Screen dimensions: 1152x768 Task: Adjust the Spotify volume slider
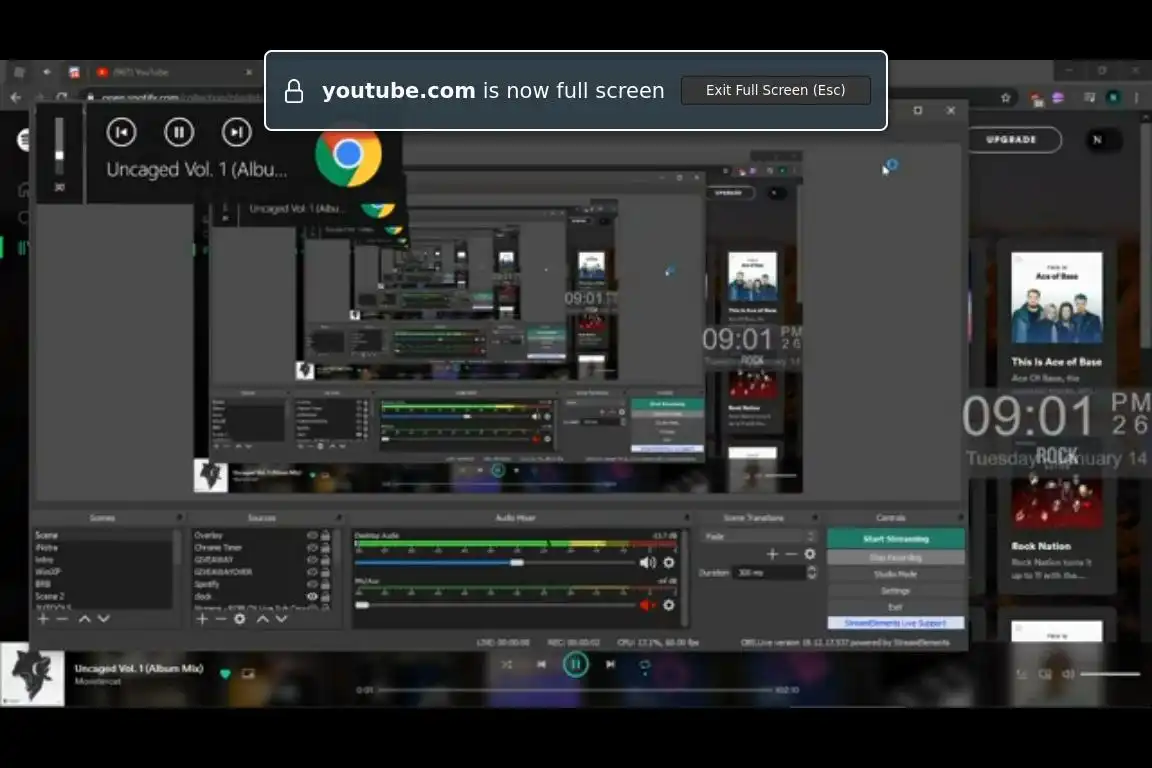pyautogui.click(x=1109, y=674)
